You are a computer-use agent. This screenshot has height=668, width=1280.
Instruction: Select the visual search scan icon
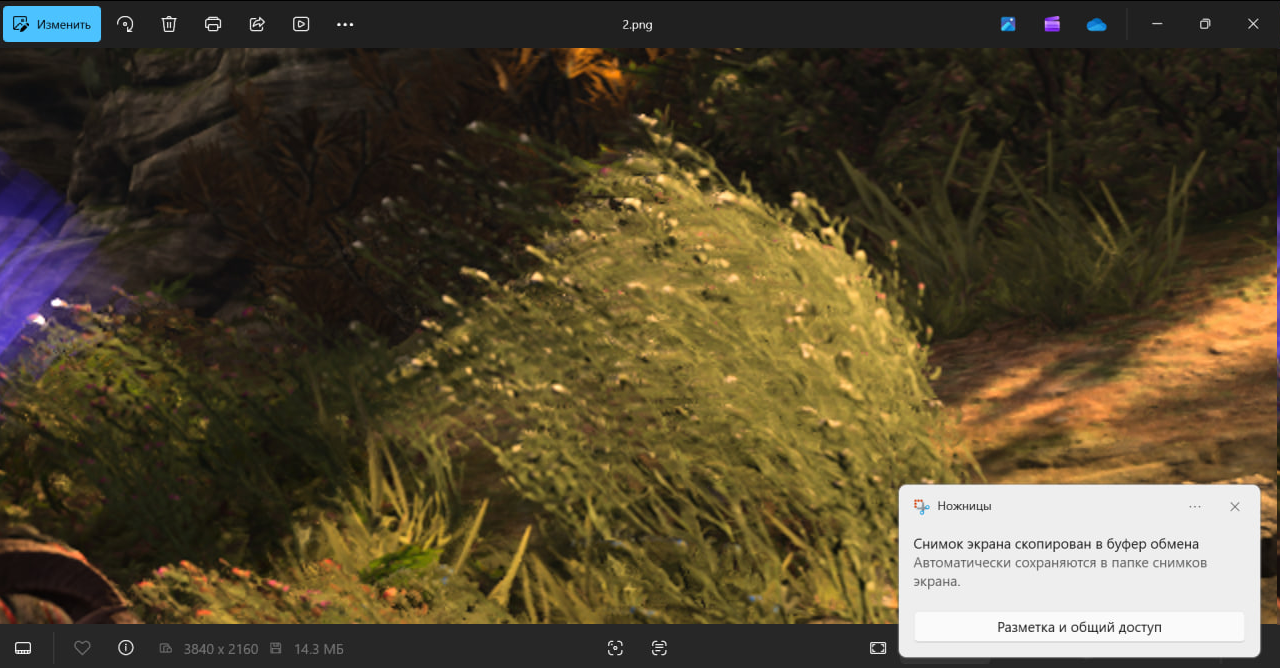click(615, 648)
